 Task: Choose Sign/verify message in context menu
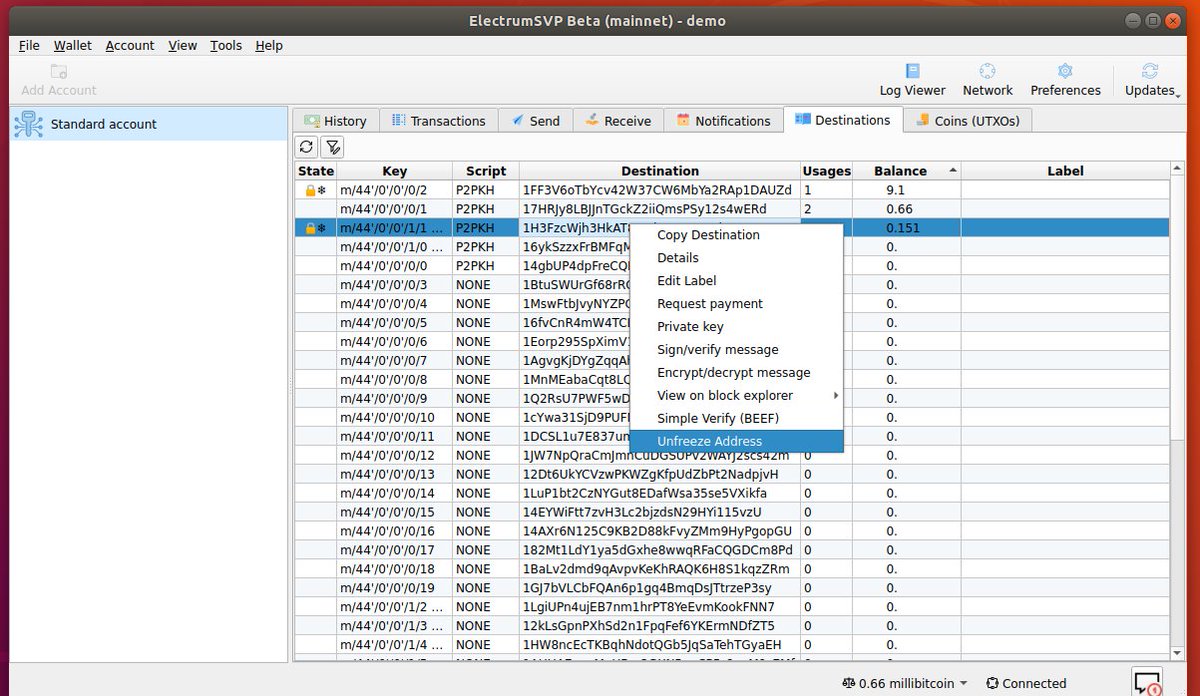[x=736, y=350]
